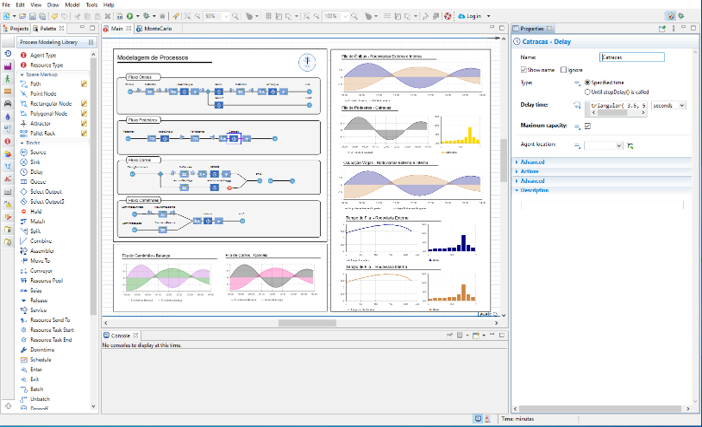Select the Source block in the palette
Image resolution: width=702 pixels, height=427 pixels.
click(38, 152)
